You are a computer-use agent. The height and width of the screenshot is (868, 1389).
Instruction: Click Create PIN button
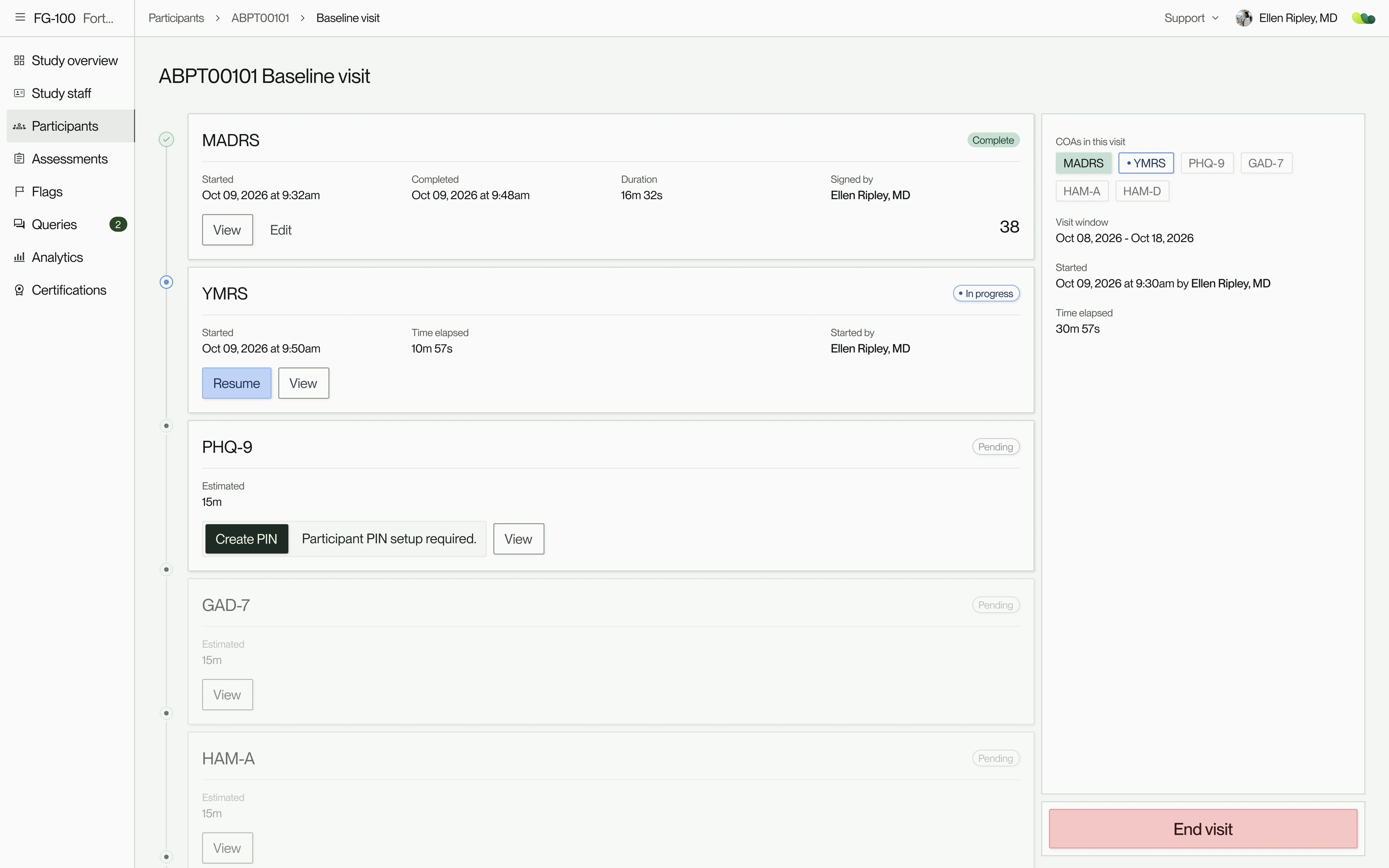pyautogui.click(x=246, y=539)
